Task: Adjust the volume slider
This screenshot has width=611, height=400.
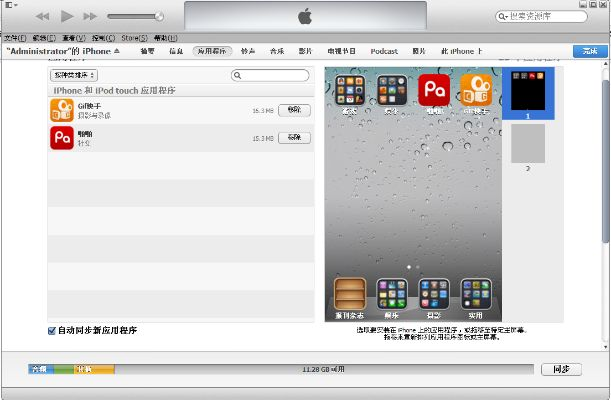Action: (136, 17)
